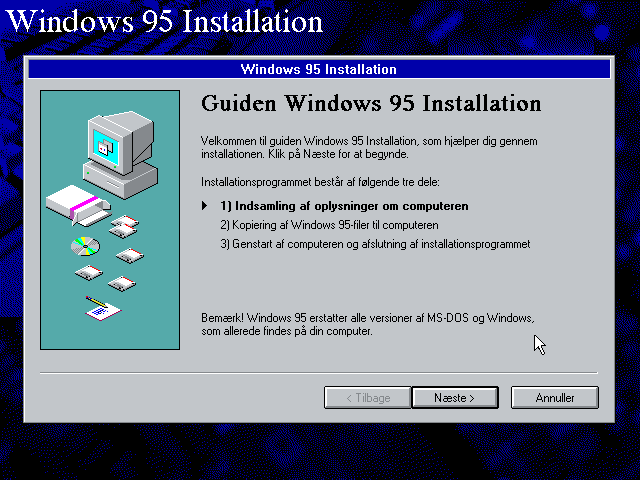Click the computer monitor illustration
640x480 pixels.
tap(120, 154)
